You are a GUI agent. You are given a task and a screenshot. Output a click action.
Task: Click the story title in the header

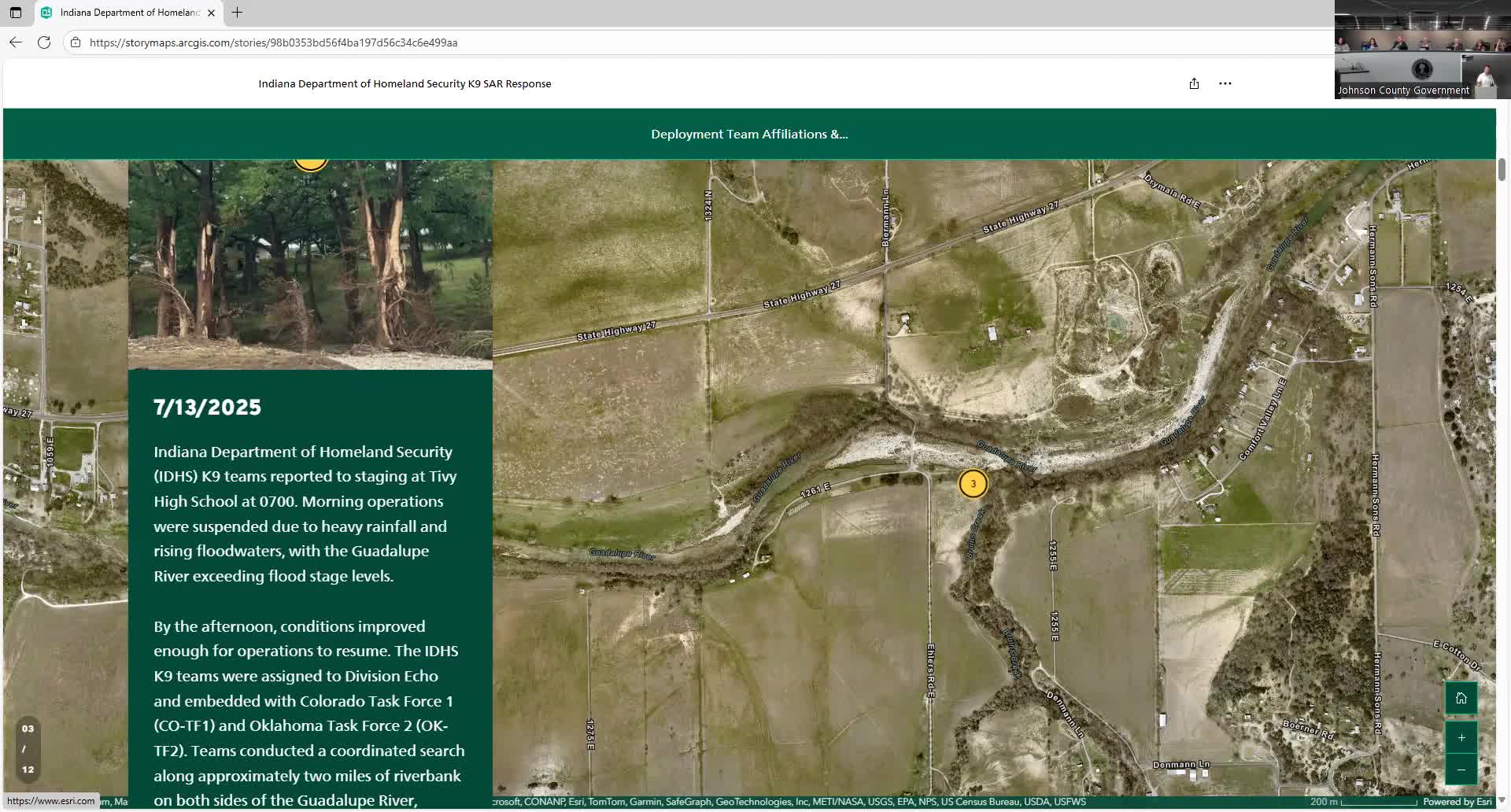click(x=405, y=83)
